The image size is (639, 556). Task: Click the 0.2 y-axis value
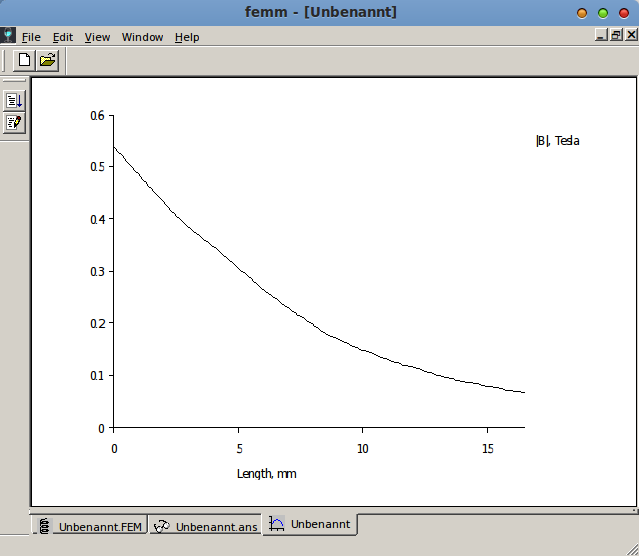click(x=97, y=323)
